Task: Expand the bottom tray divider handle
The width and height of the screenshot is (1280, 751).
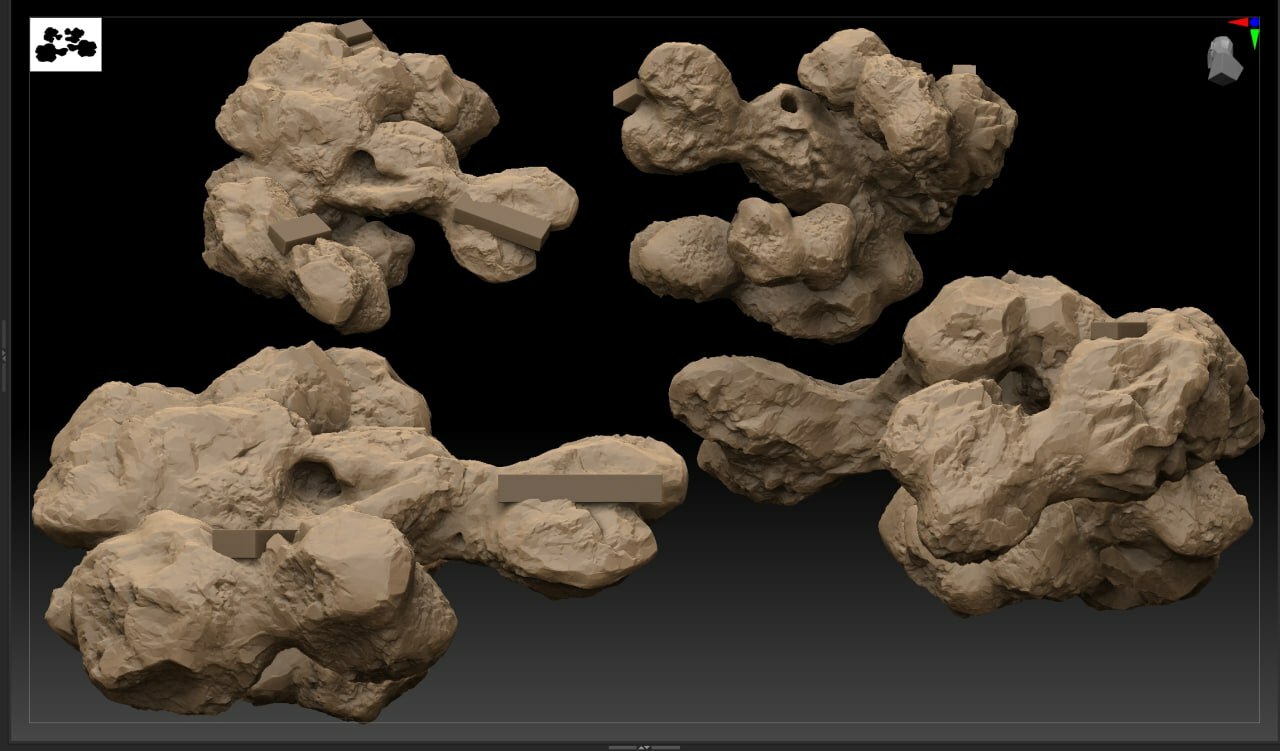Action: 644,747
